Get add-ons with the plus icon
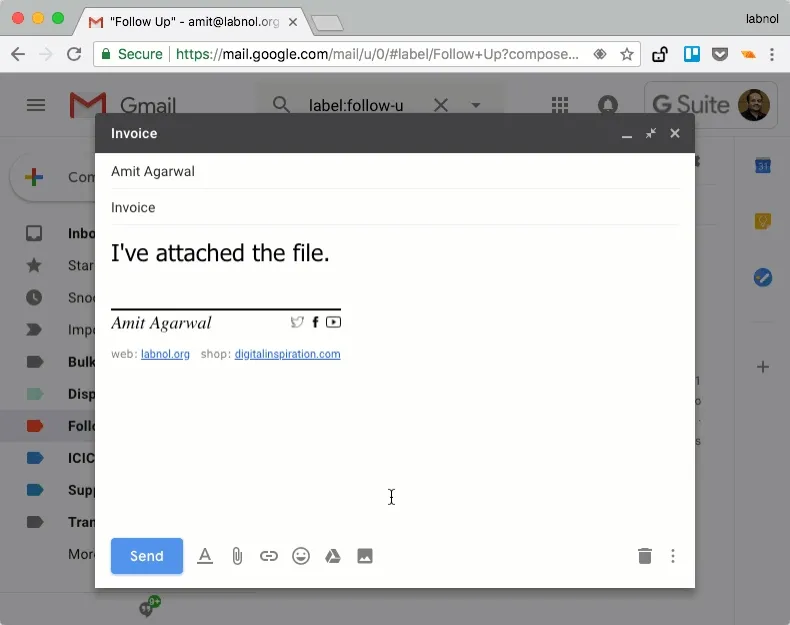The image size is (790, 625). tap(762, 367)
